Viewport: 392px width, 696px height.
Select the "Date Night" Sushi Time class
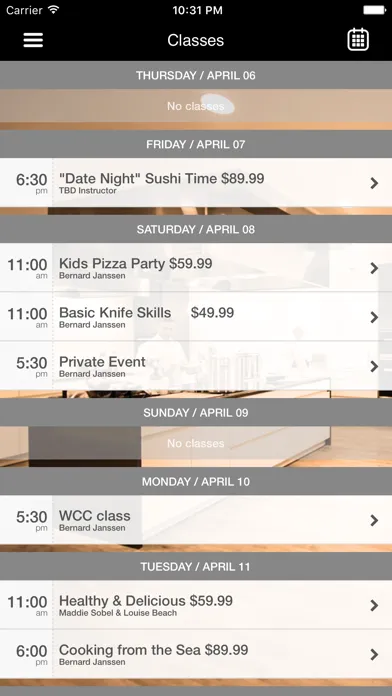click(x=196, y=182)
